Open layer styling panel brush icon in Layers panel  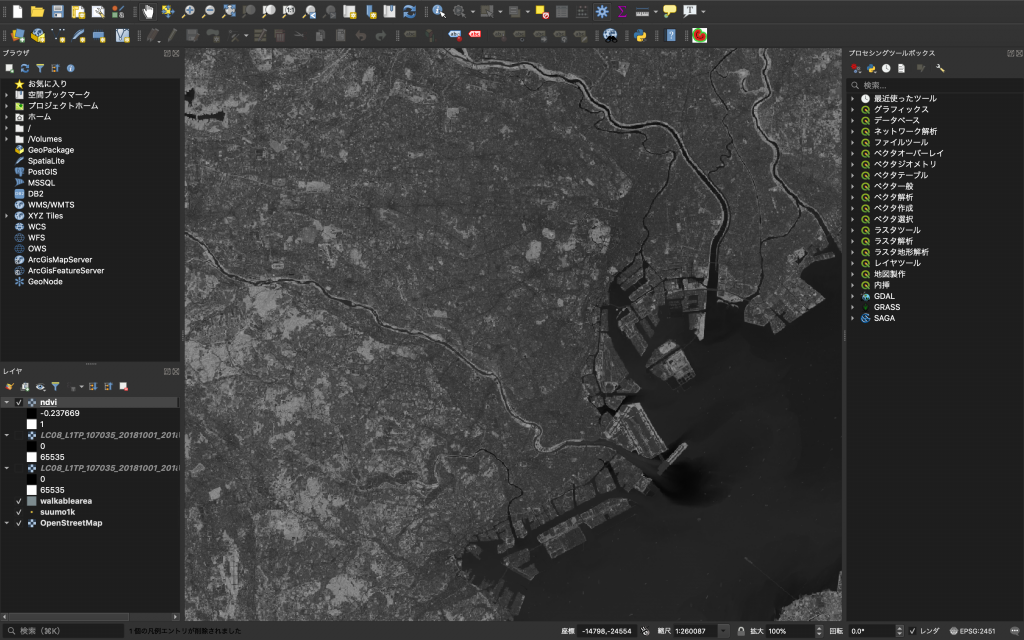tap(10, 387)
